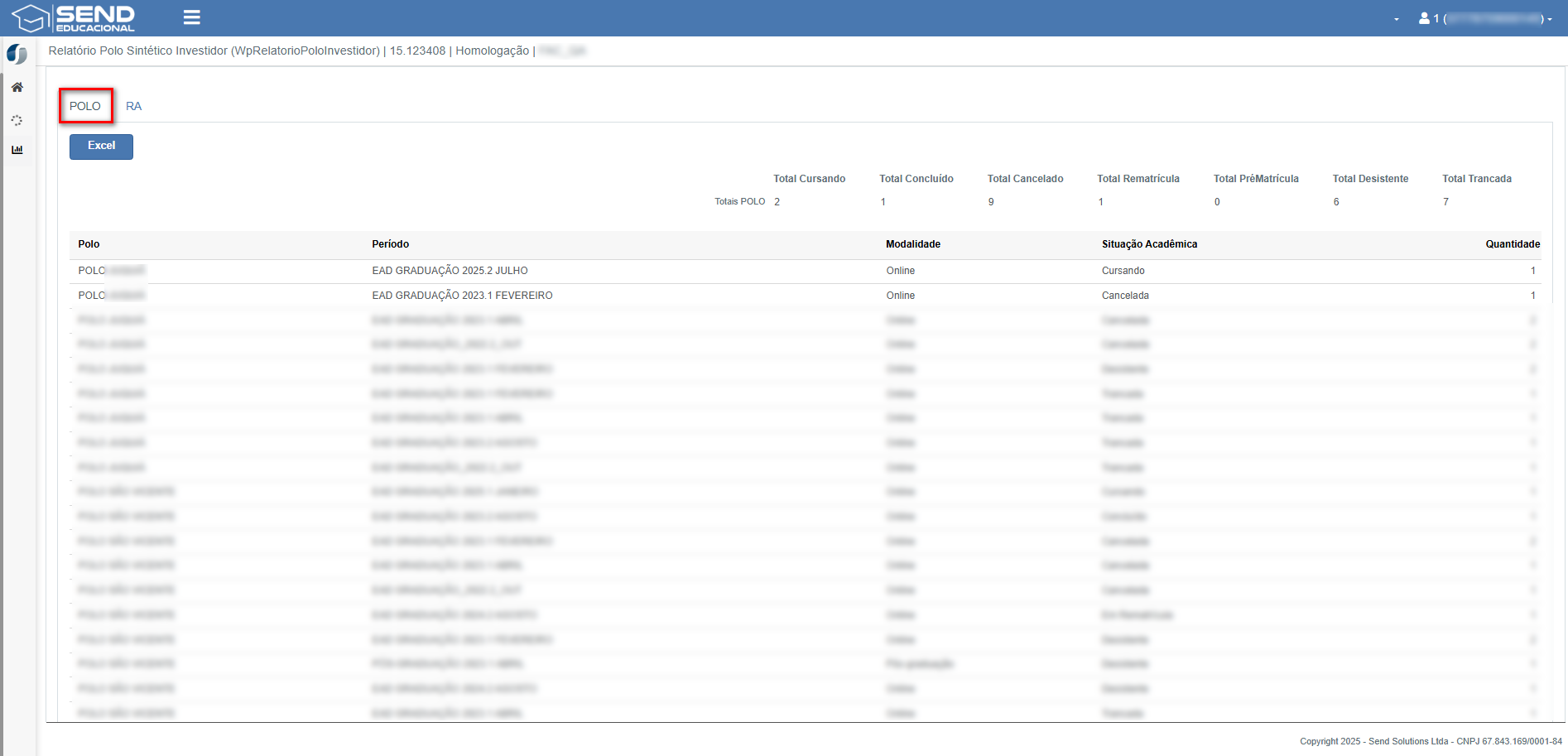
Task: Open the standalone dropdown caret left of the user icon
Action: 1397,19
